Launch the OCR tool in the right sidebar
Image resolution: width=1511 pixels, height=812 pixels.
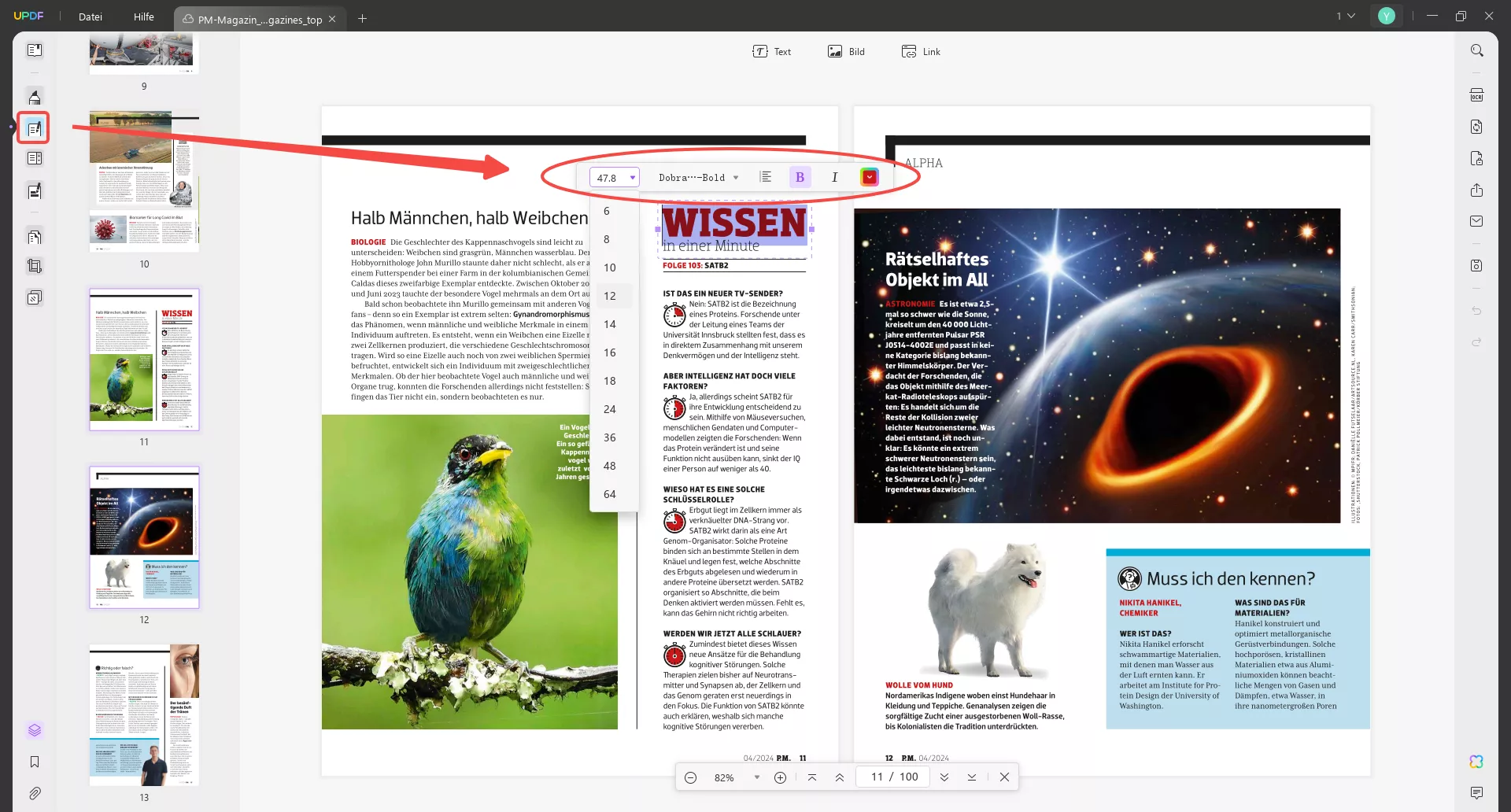point(1476,94)
